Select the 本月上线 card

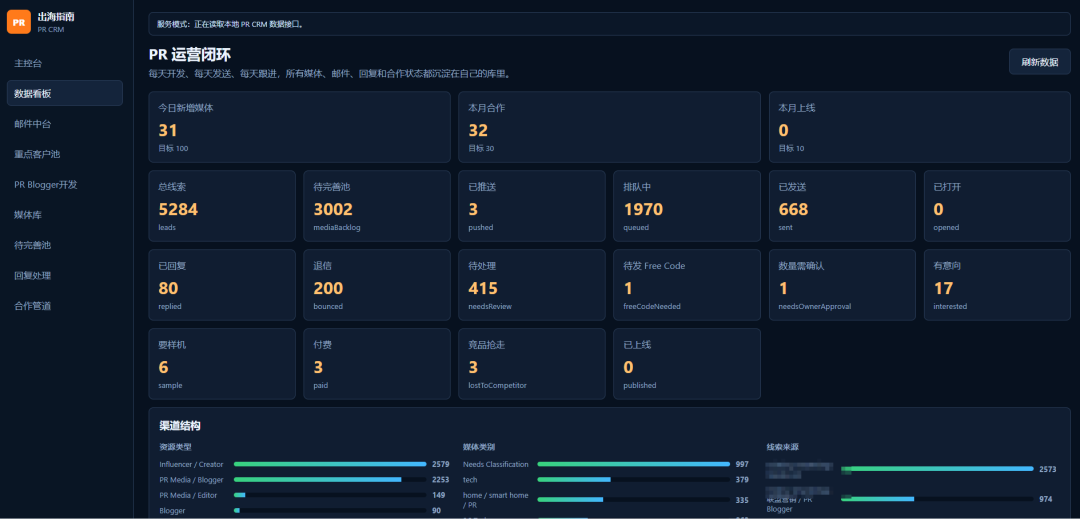click(x=920, y=127)
